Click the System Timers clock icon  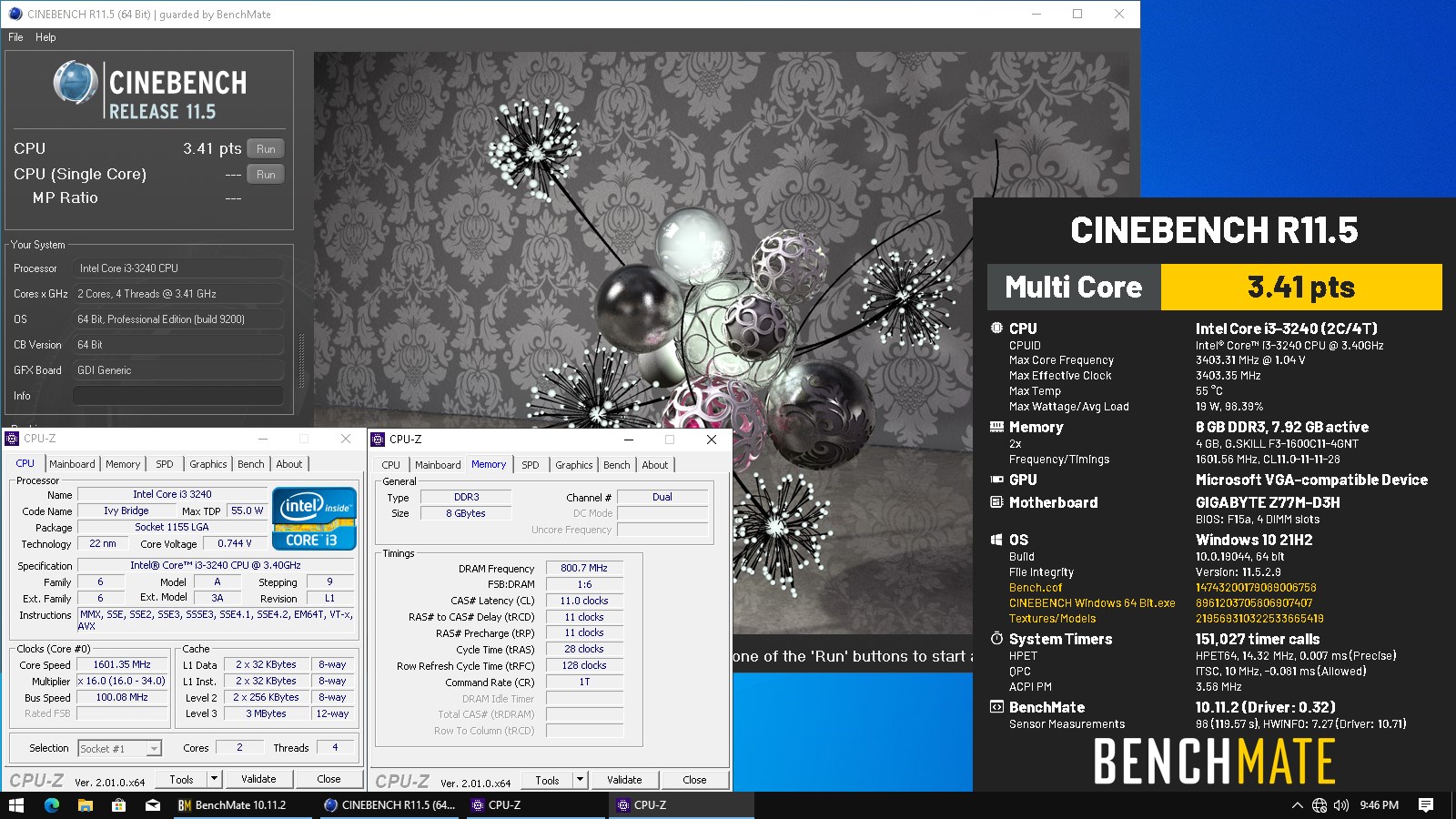pyautogui.click(x=996, y=638)
